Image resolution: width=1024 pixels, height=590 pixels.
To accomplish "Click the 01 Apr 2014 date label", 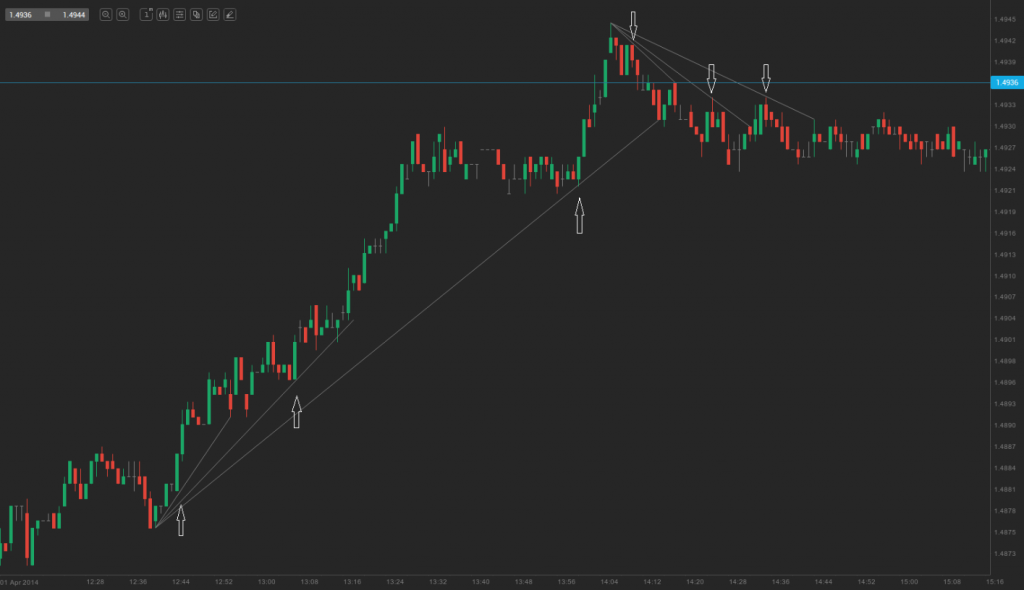I will click(x=20, y=582).
